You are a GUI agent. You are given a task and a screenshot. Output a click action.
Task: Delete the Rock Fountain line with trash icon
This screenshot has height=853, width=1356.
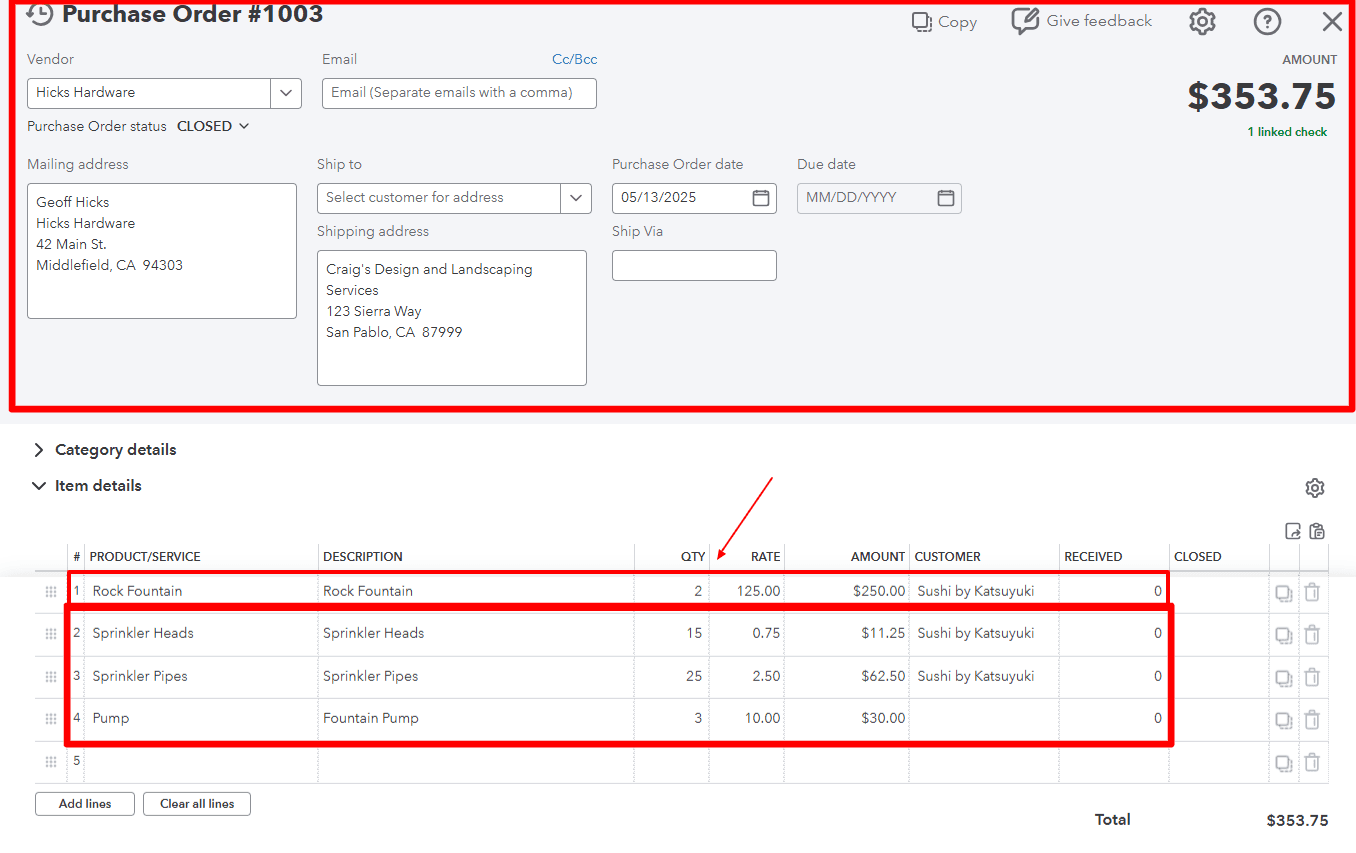coord(1312,592)
